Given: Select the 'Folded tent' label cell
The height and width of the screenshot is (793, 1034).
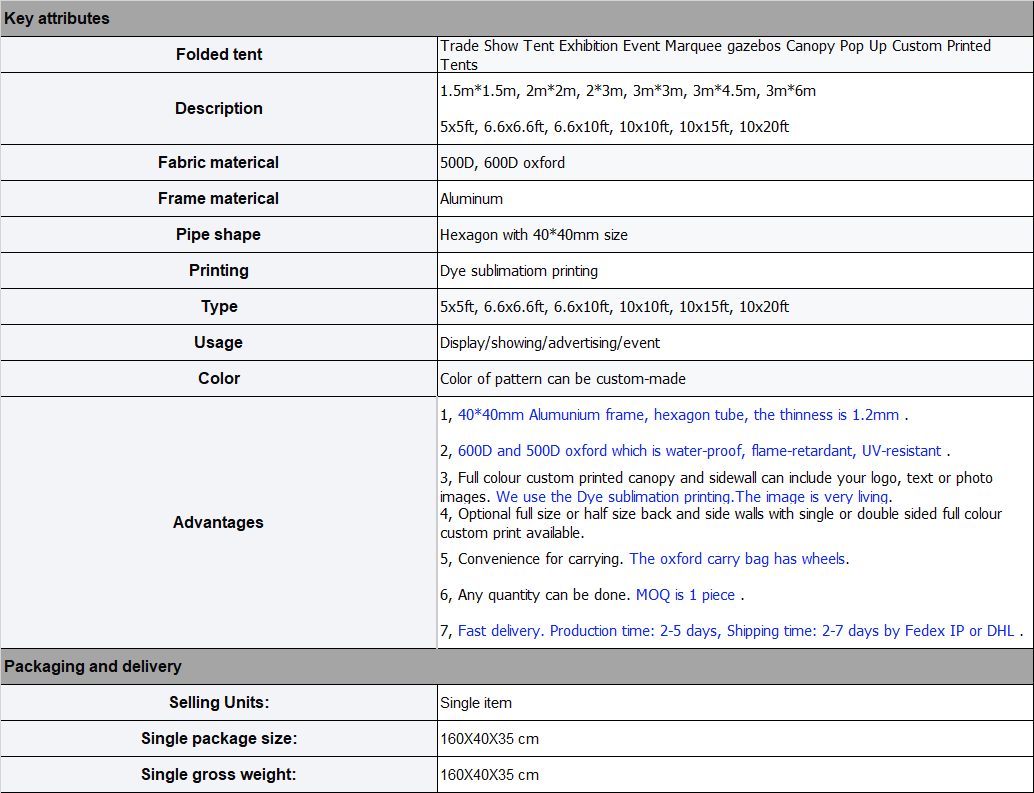Looking at the screenshot, I should [219, 55].
